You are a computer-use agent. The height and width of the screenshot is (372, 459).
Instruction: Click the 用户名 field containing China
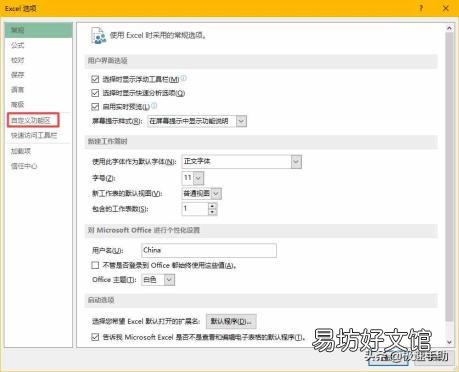click(x=209, y=250)
